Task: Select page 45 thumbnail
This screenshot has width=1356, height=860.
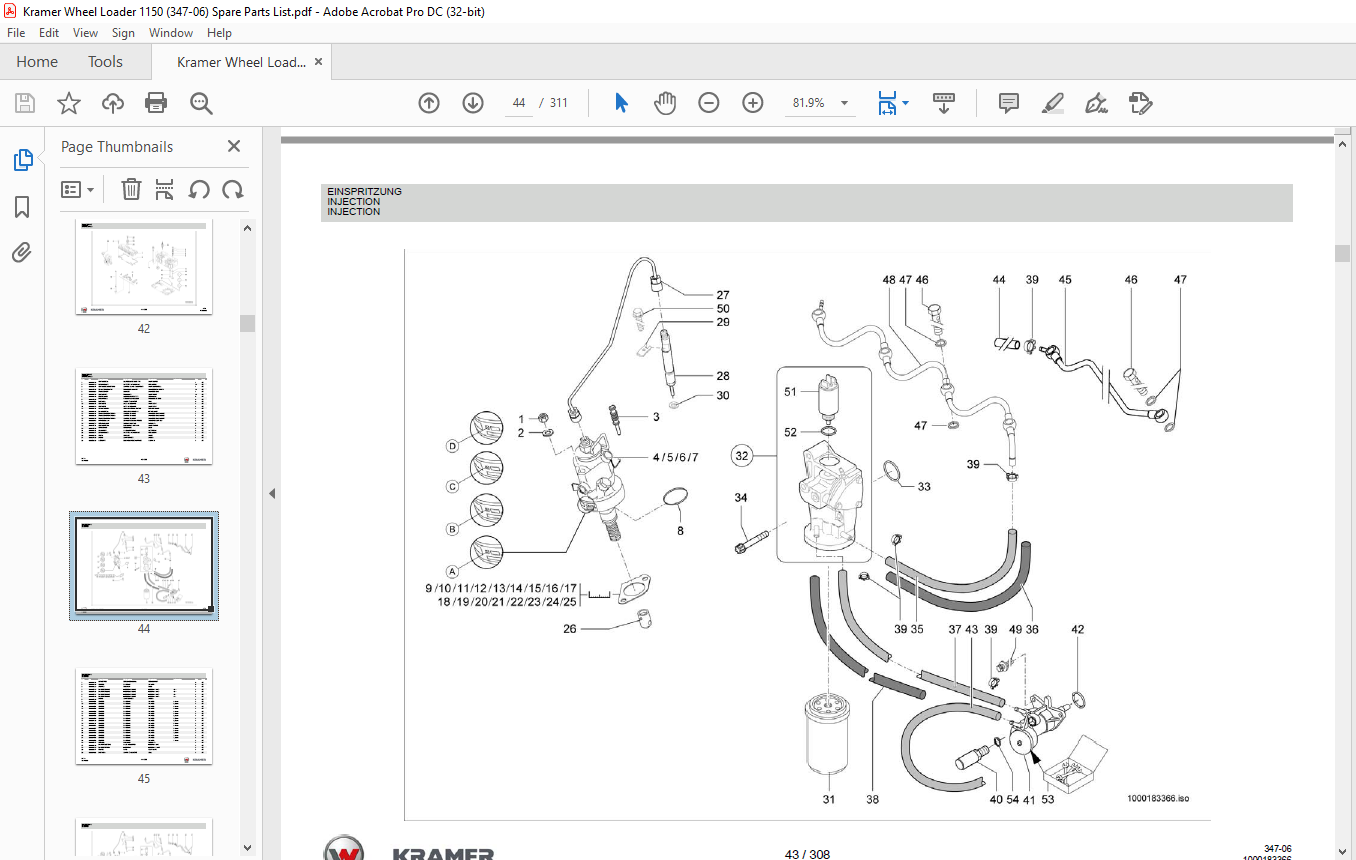Action: [x=144, y=717]
